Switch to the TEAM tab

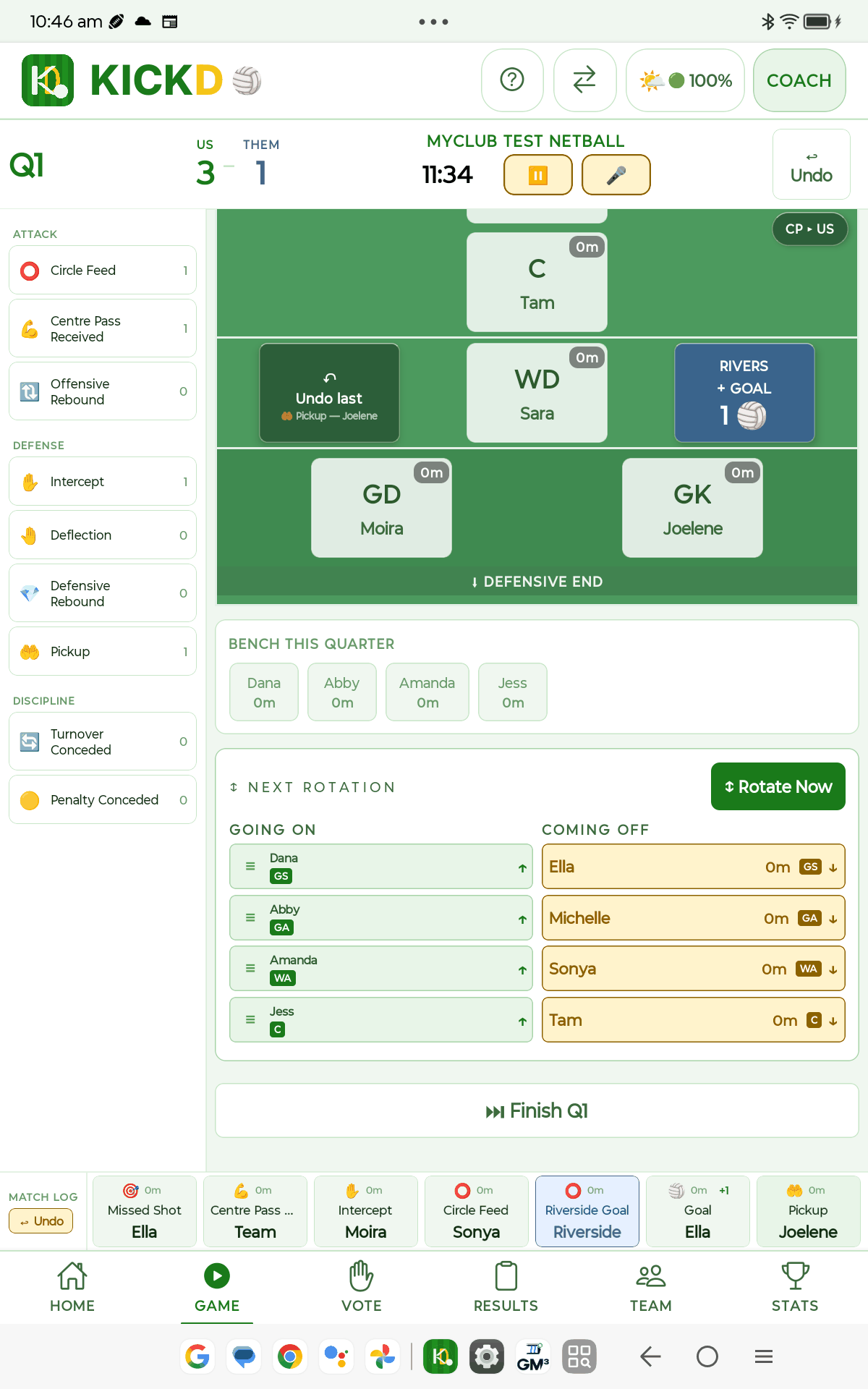coord(651,1287)
